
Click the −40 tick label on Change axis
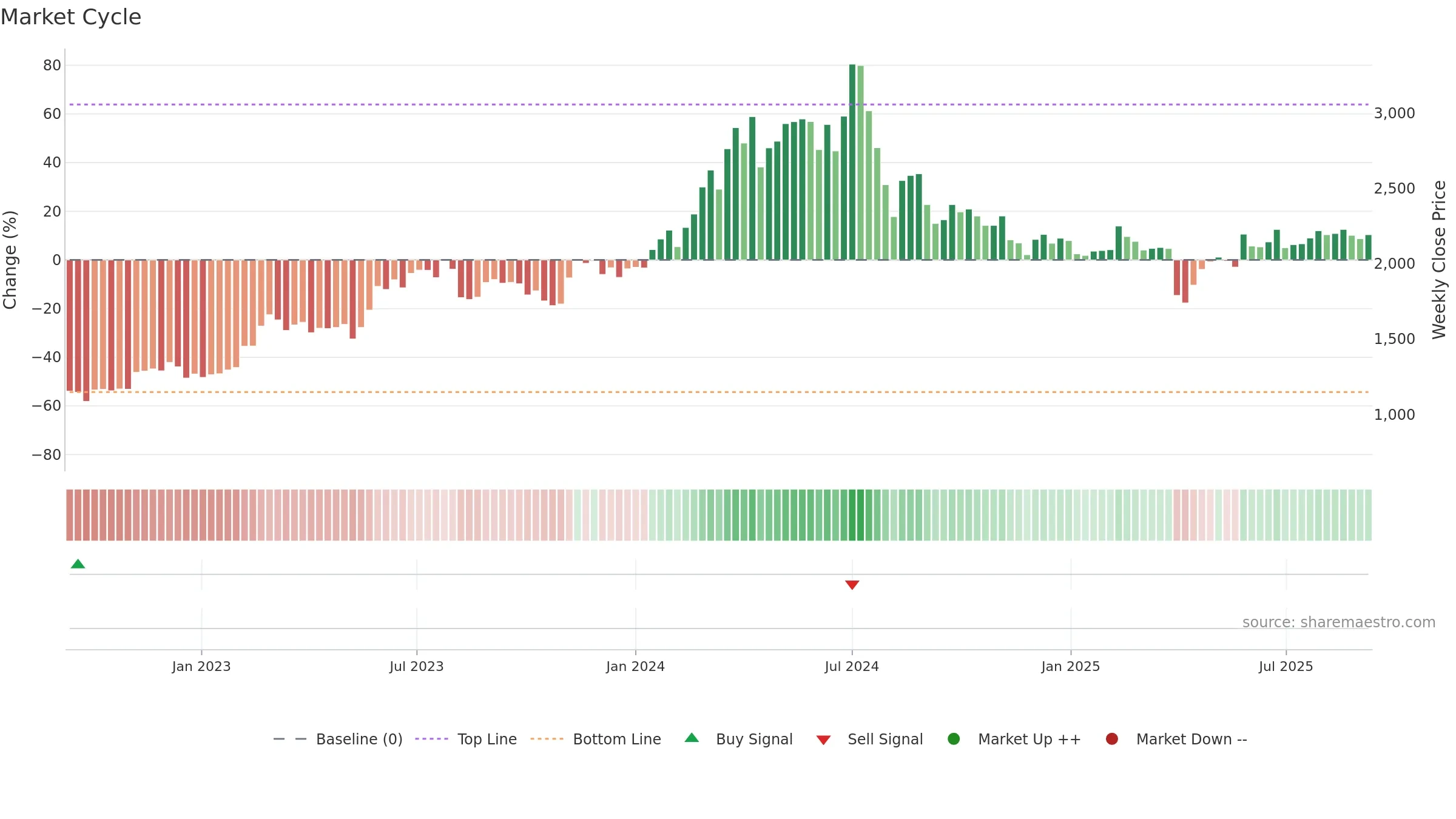(47, 357)
